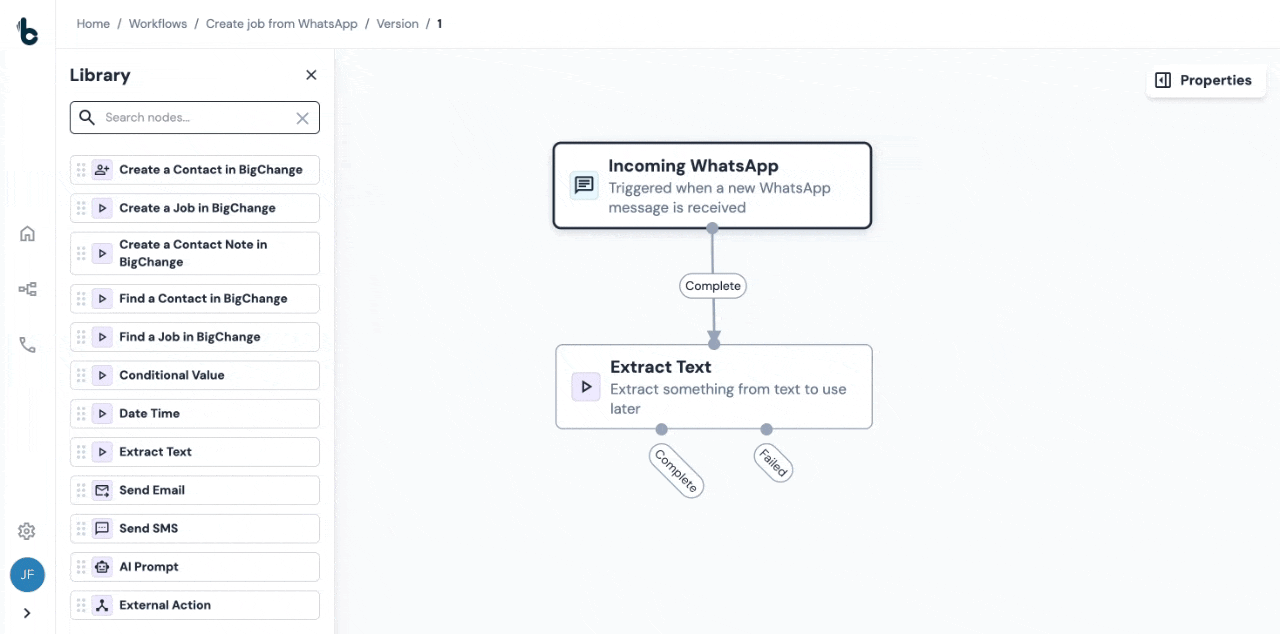Clear the node search field

coord(302,118)
